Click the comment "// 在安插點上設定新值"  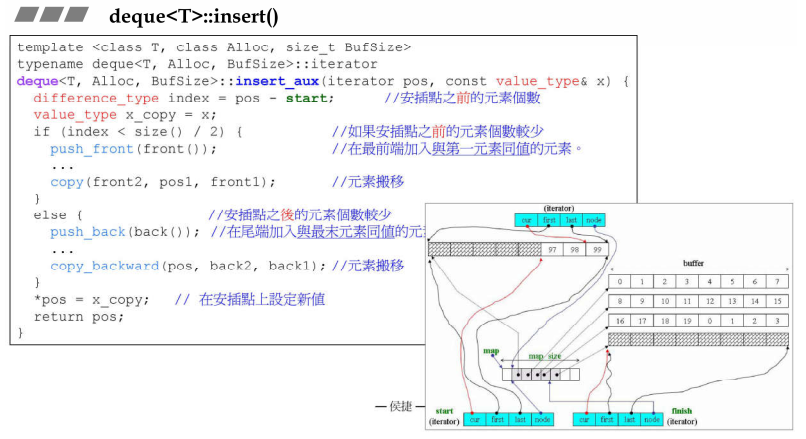pyautogui.click(x=250, y=299)
